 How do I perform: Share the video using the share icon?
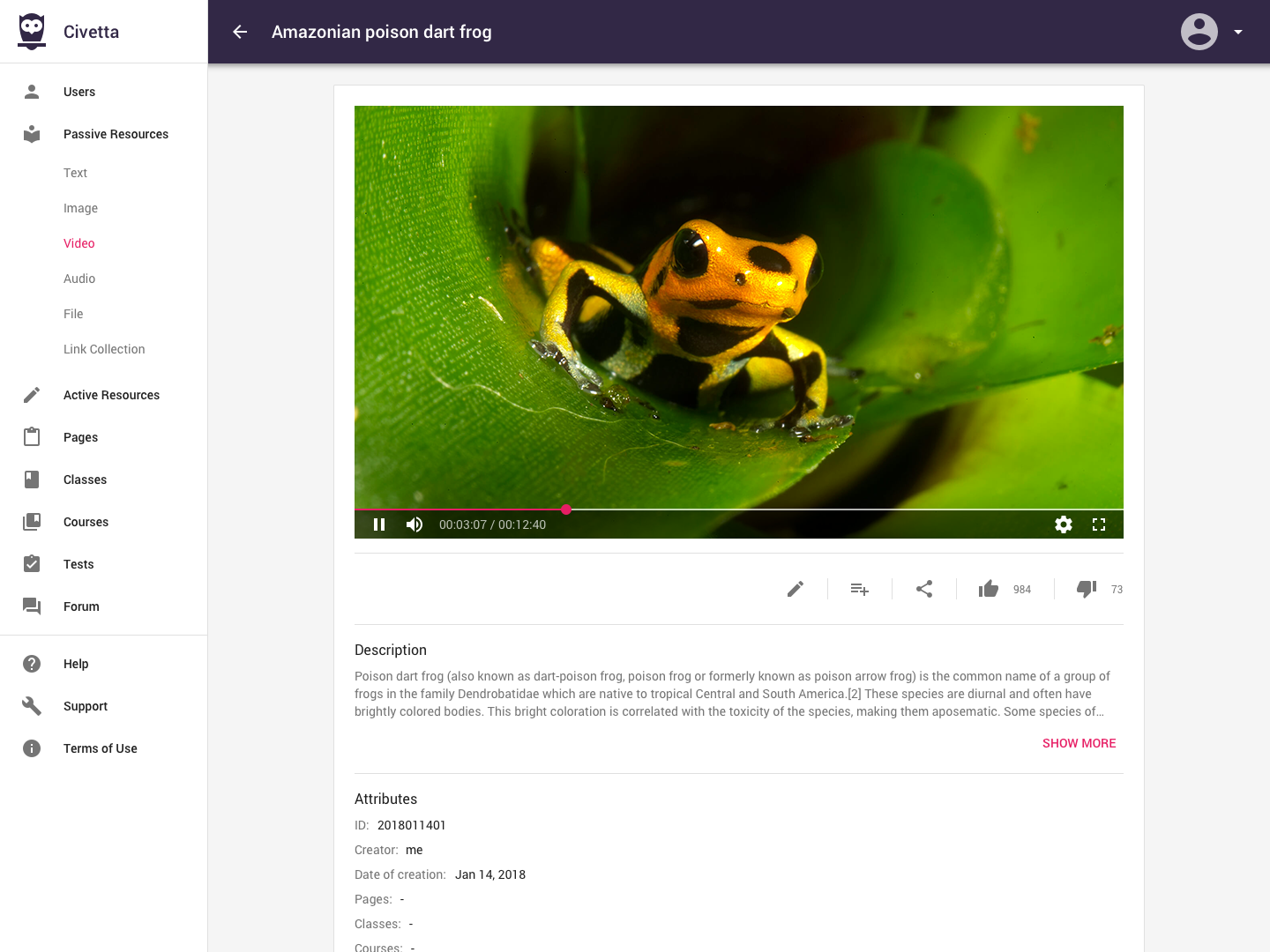pos(924,589)
